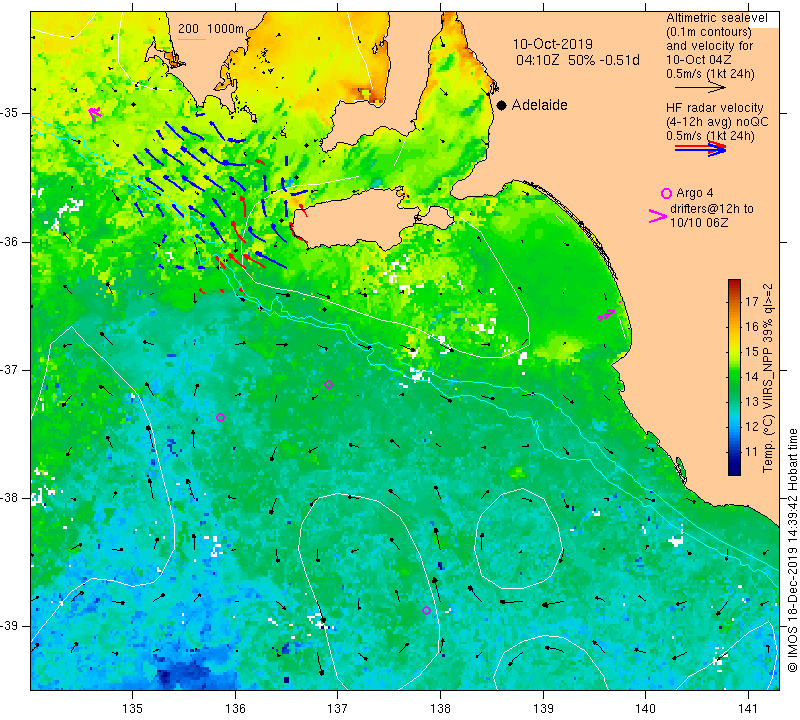Image resolution: width=800 pixels, height=720 pixels.
Task: Click the red-blue HF radar scale arrow
Action: tap(700, 149)
